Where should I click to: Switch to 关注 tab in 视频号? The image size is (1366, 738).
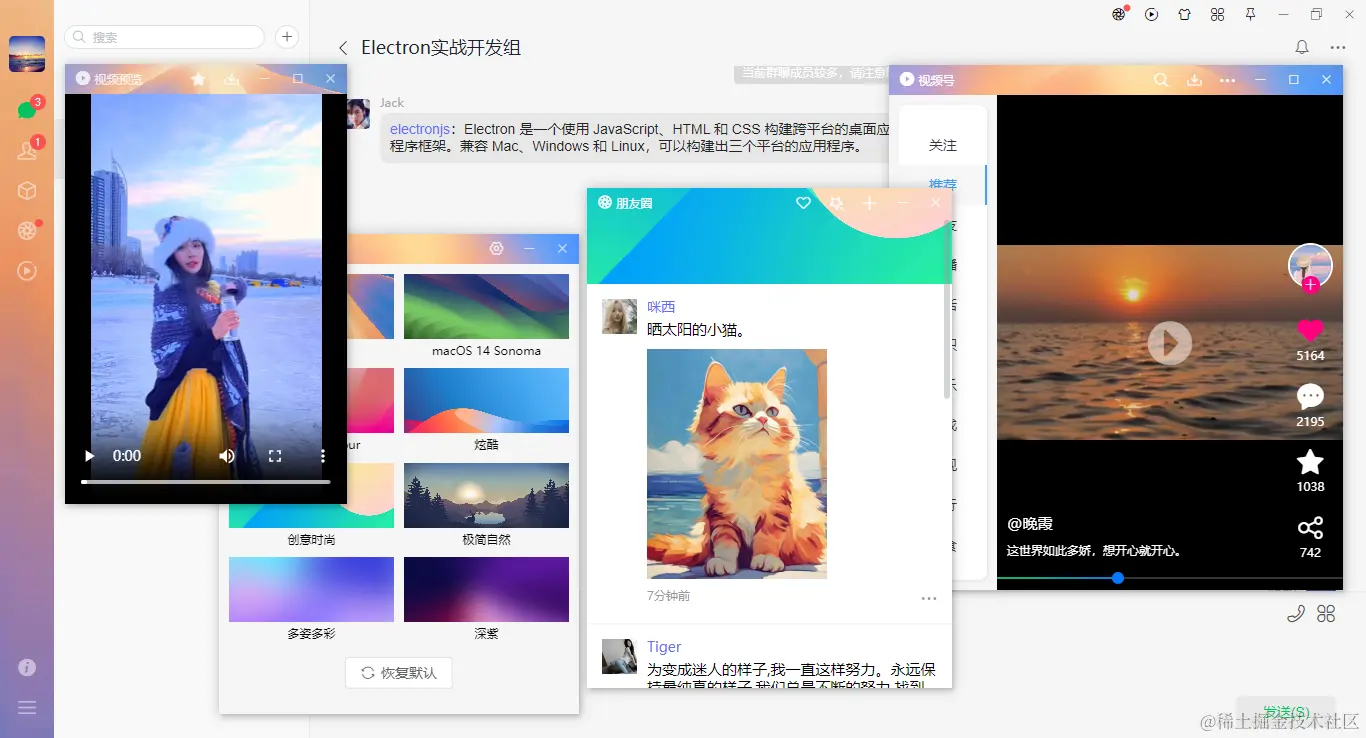pyautogui.click(x=943, y=145)
